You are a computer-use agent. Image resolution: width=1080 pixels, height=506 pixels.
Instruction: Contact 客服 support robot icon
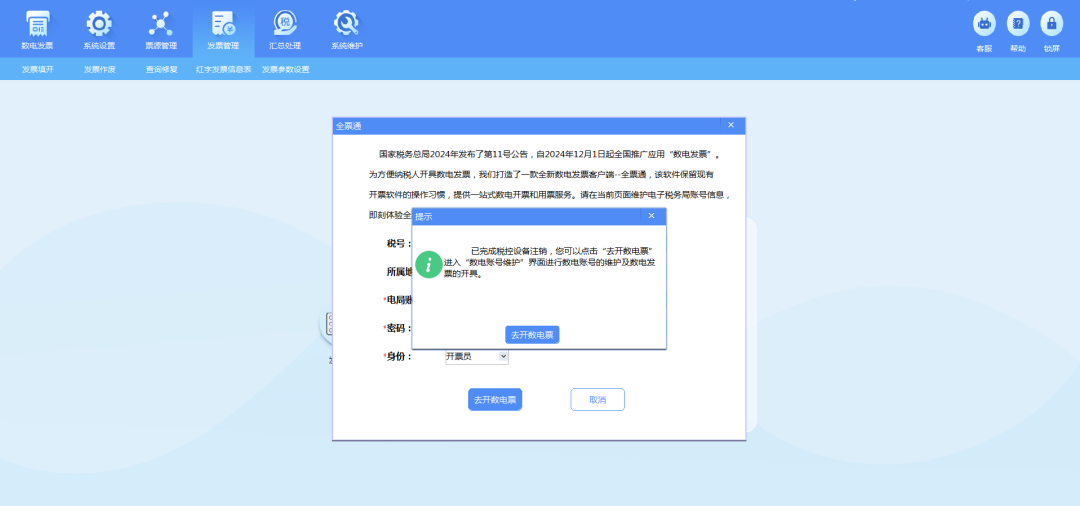point(984,23)
